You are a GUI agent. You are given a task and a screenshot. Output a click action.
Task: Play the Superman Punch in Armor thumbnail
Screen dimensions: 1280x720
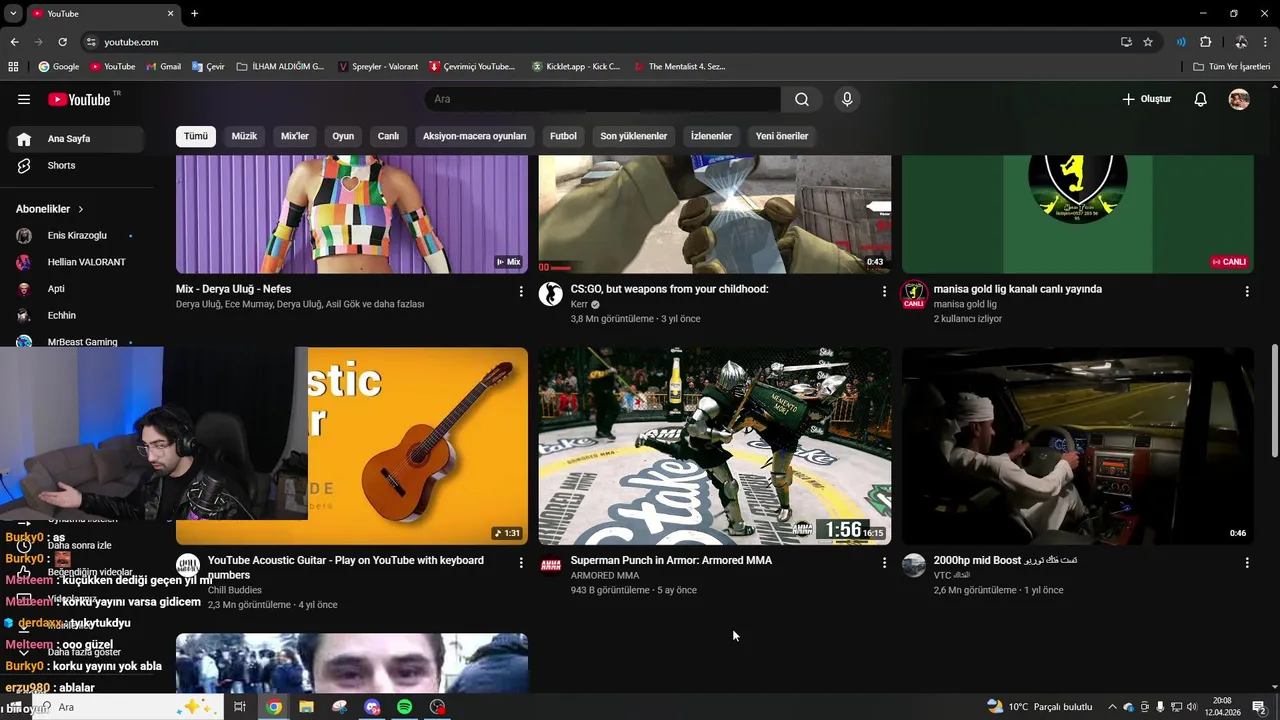715,446
